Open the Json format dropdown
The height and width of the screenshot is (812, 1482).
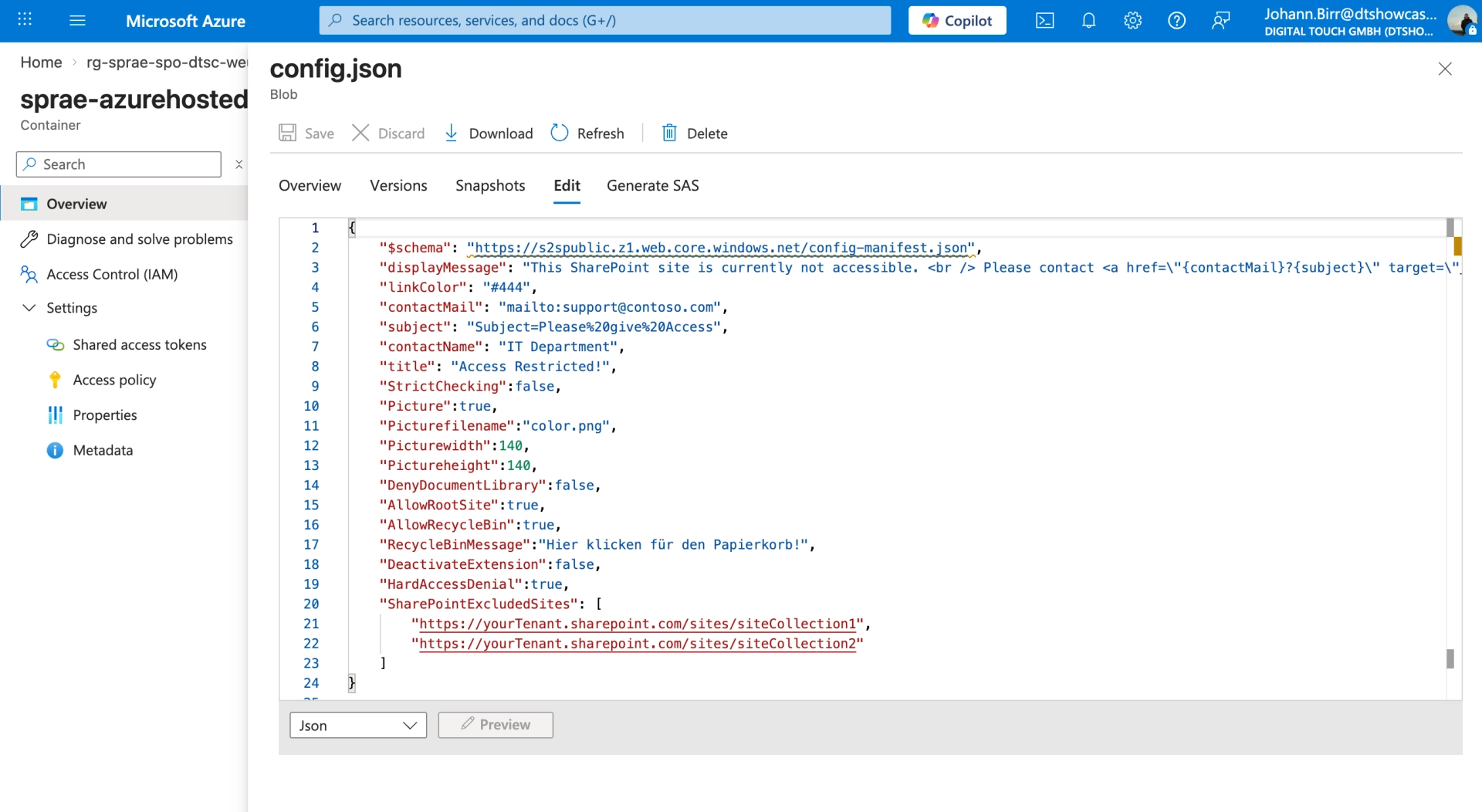[x=358, y=725]
